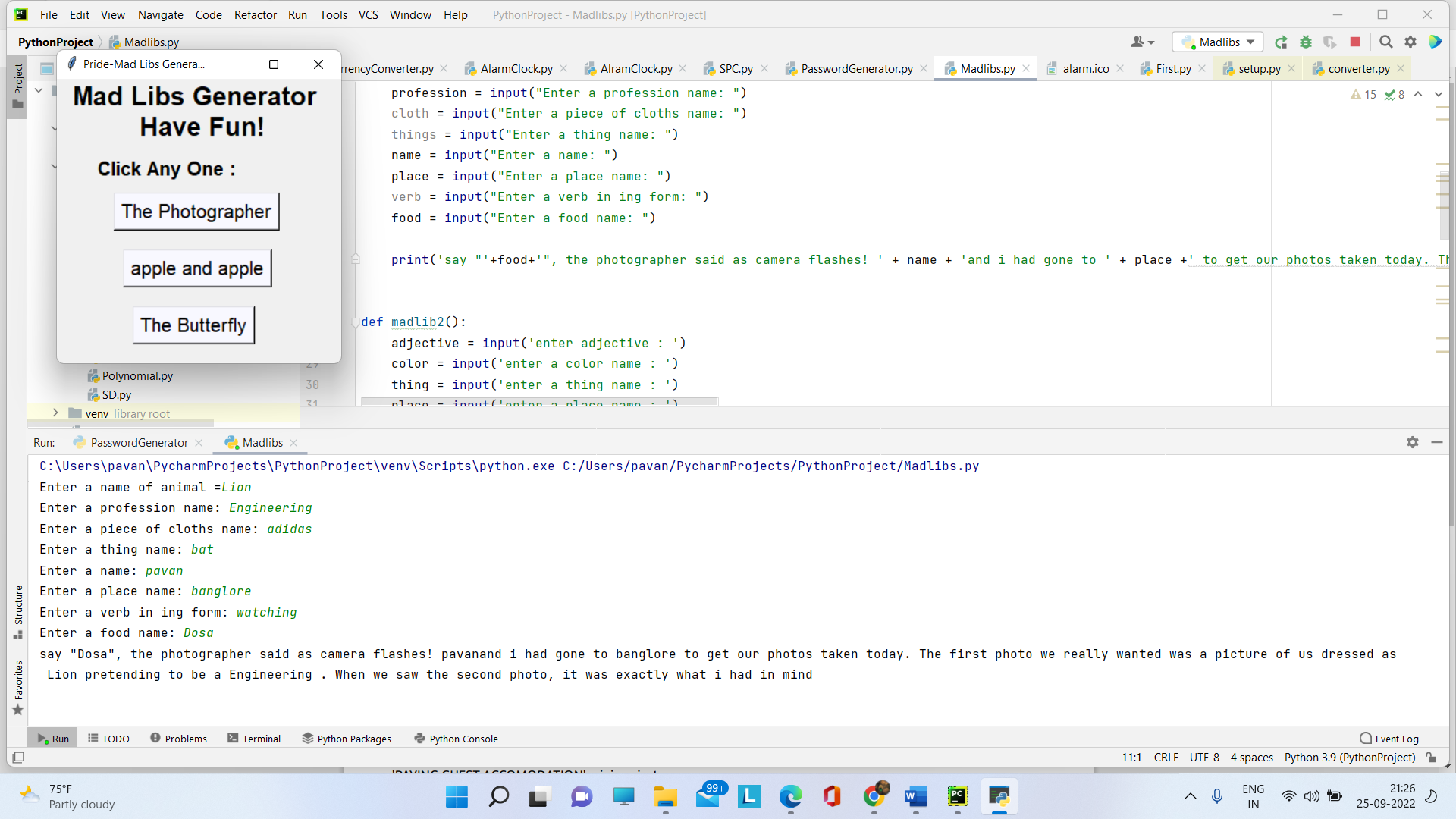Select SD.py in project tree
This screenshot has height=819, width=1456.
116,395
